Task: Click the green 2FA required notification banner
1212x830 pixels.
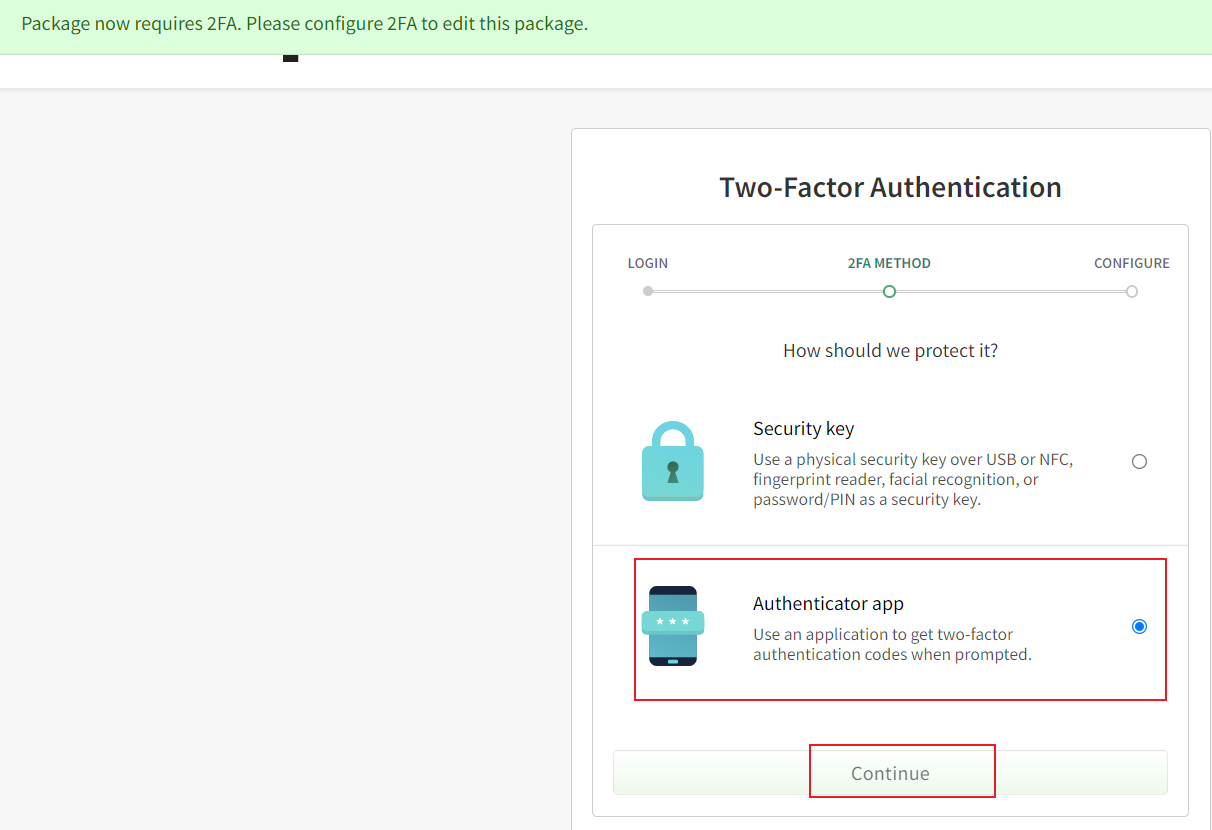Action: (x=304, y=24)
